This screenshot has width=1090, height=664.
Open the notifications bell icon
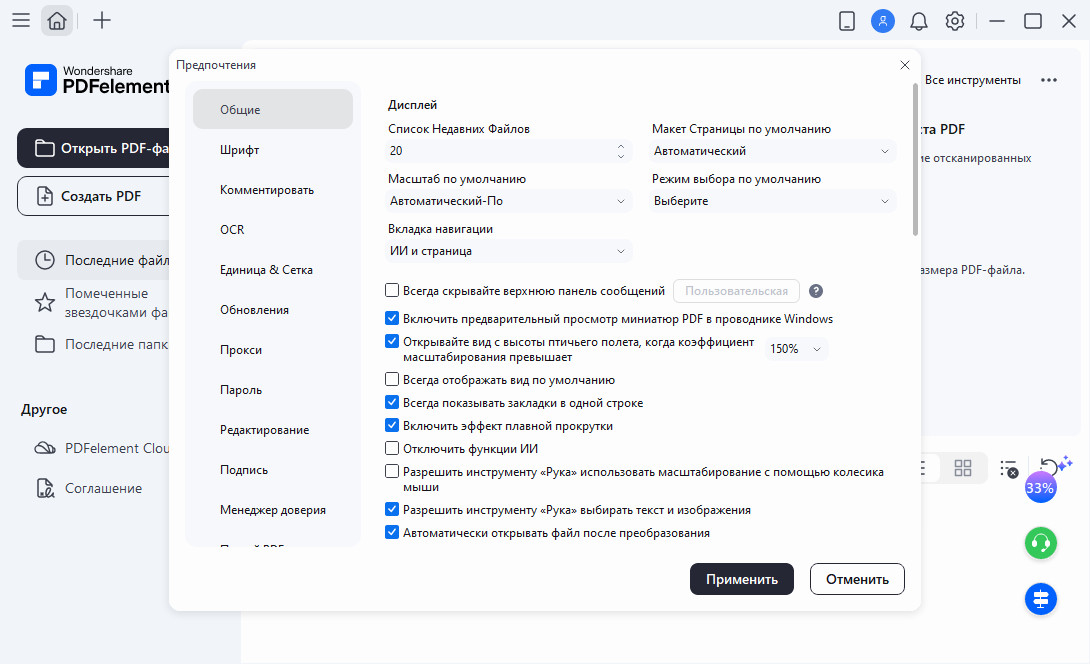point(918,21)
